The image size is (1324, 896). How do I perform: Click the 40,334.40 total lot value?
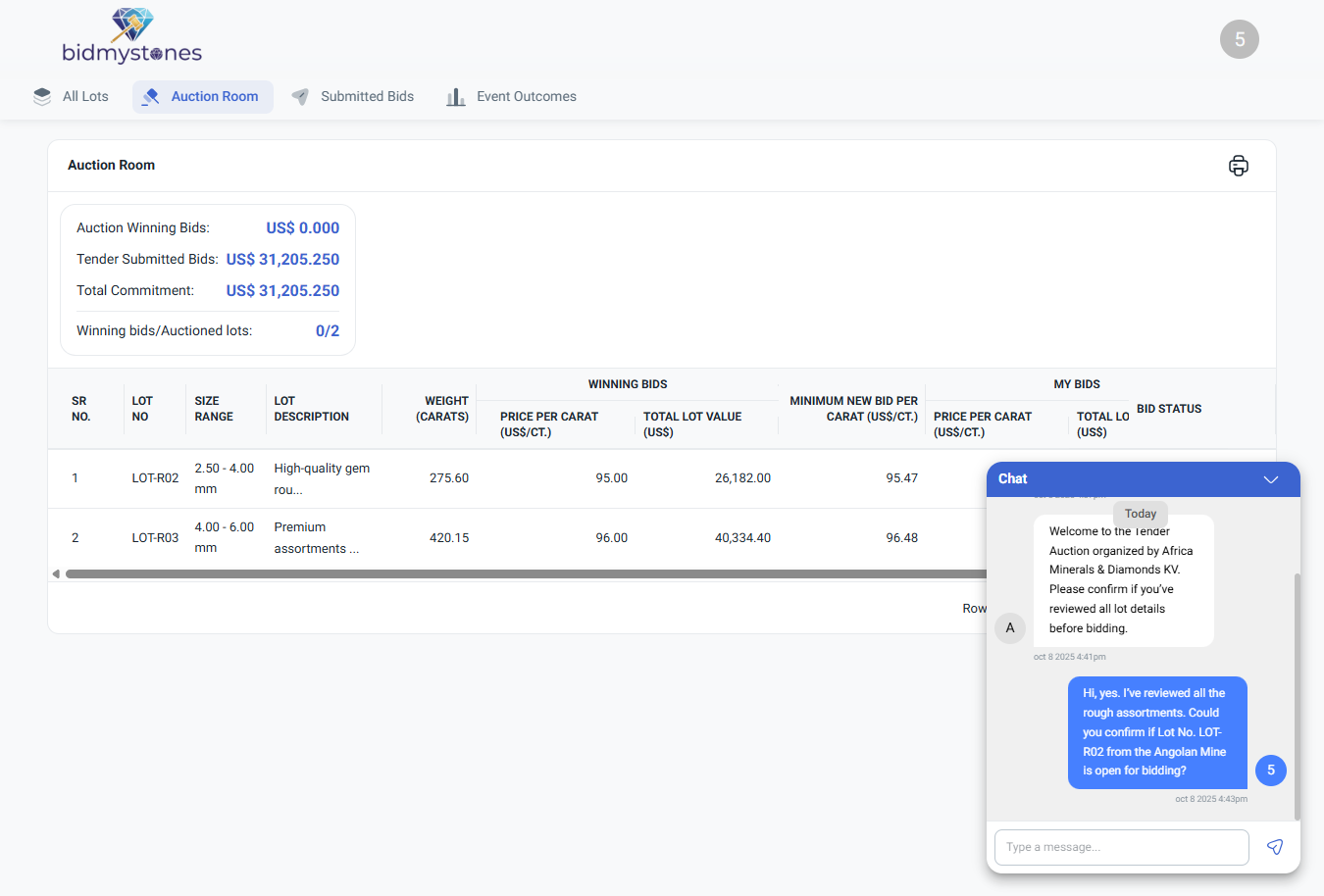point(742,538)
